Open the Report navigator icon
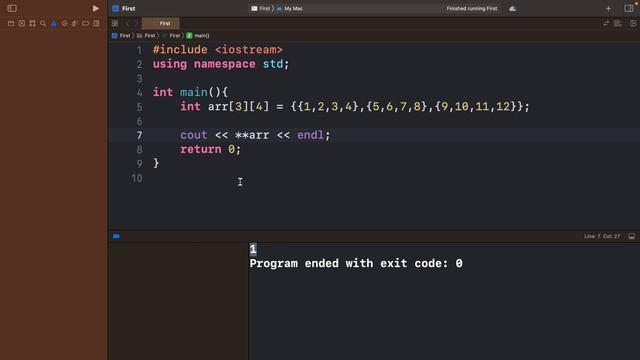Image resolution: width=640 pixels, height=360 pixels. 96,24
